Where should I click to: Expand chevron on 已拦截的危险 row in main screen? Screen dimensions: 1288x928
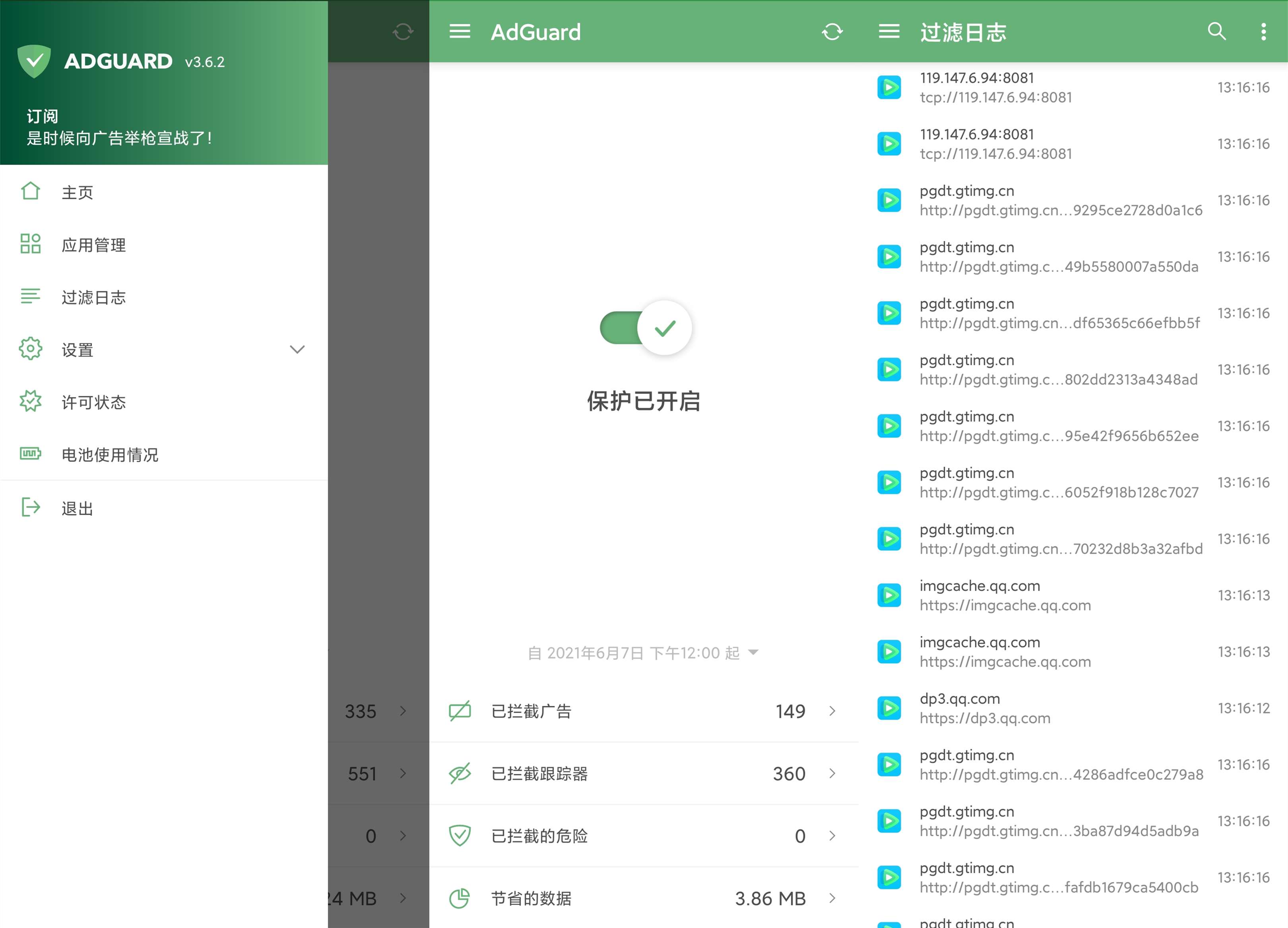pyautogui.click(x=832, y=835)
